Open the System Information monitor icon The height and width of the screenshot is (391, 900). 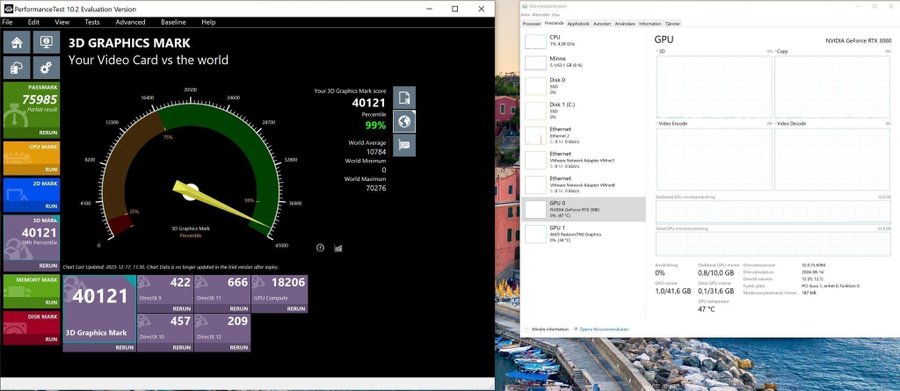[x=46, y=42]
